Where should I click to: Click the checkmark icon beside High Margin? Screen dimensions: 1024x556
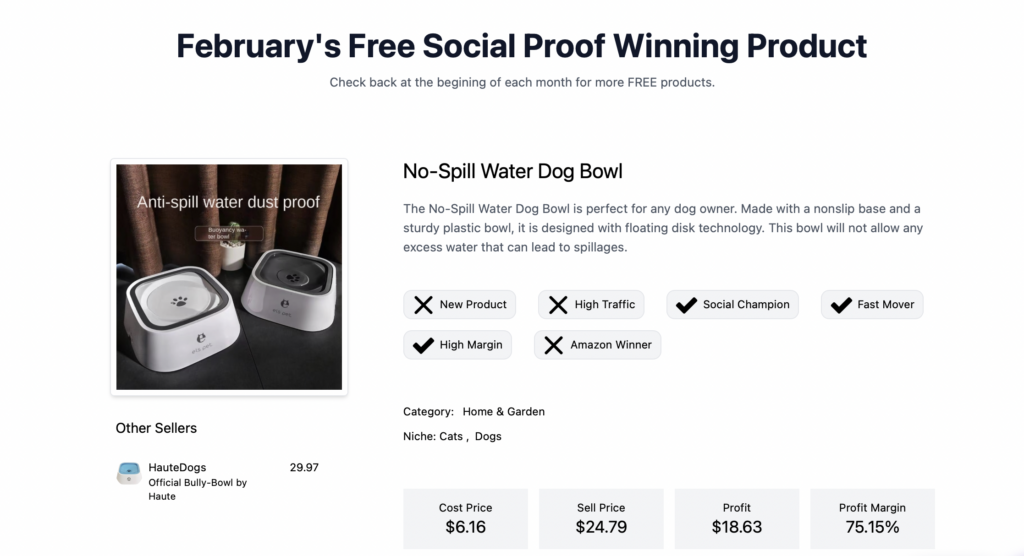coord(423,345)
